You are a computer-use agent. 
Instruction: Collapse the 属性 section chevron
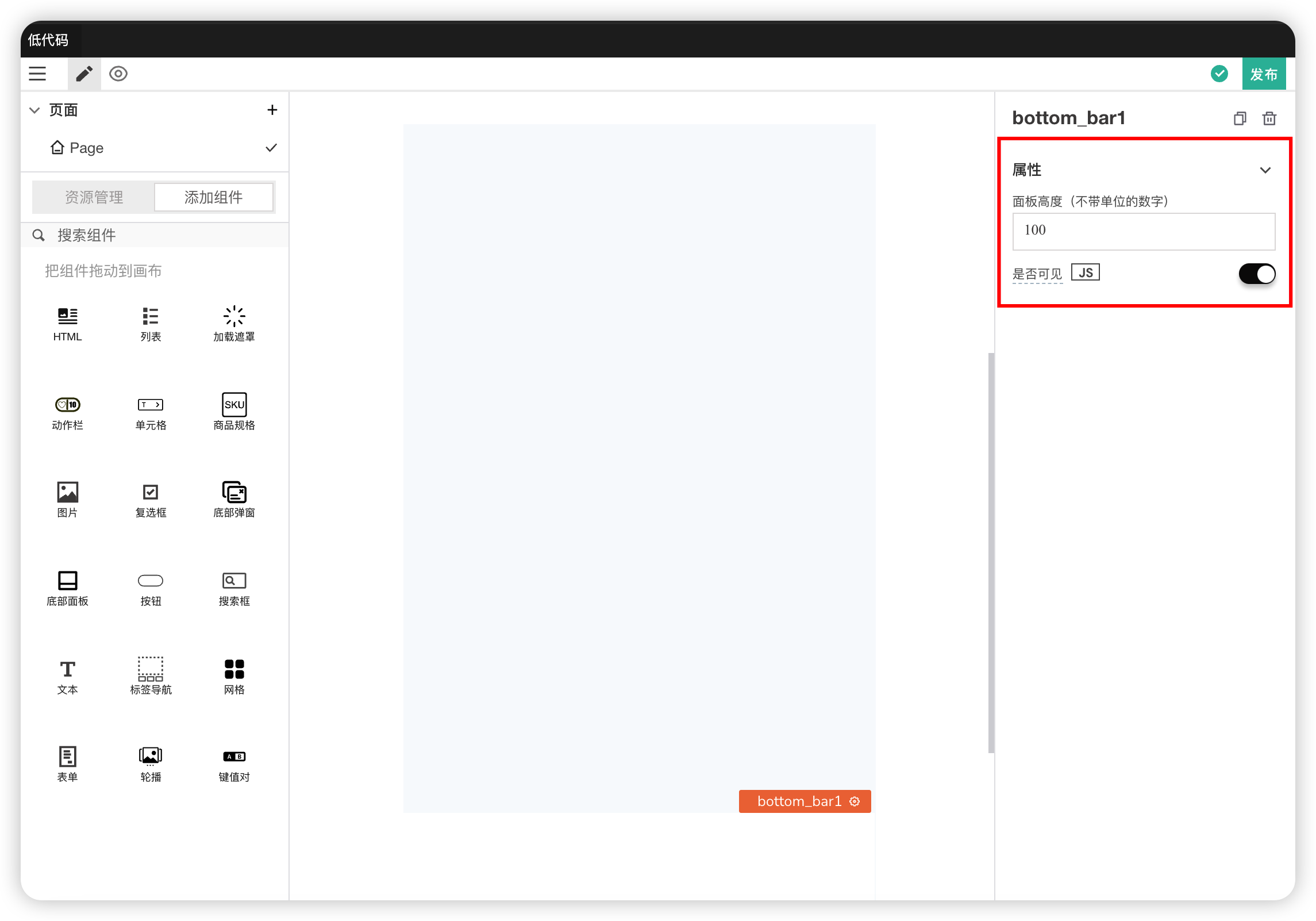[x=1265, y=170]
